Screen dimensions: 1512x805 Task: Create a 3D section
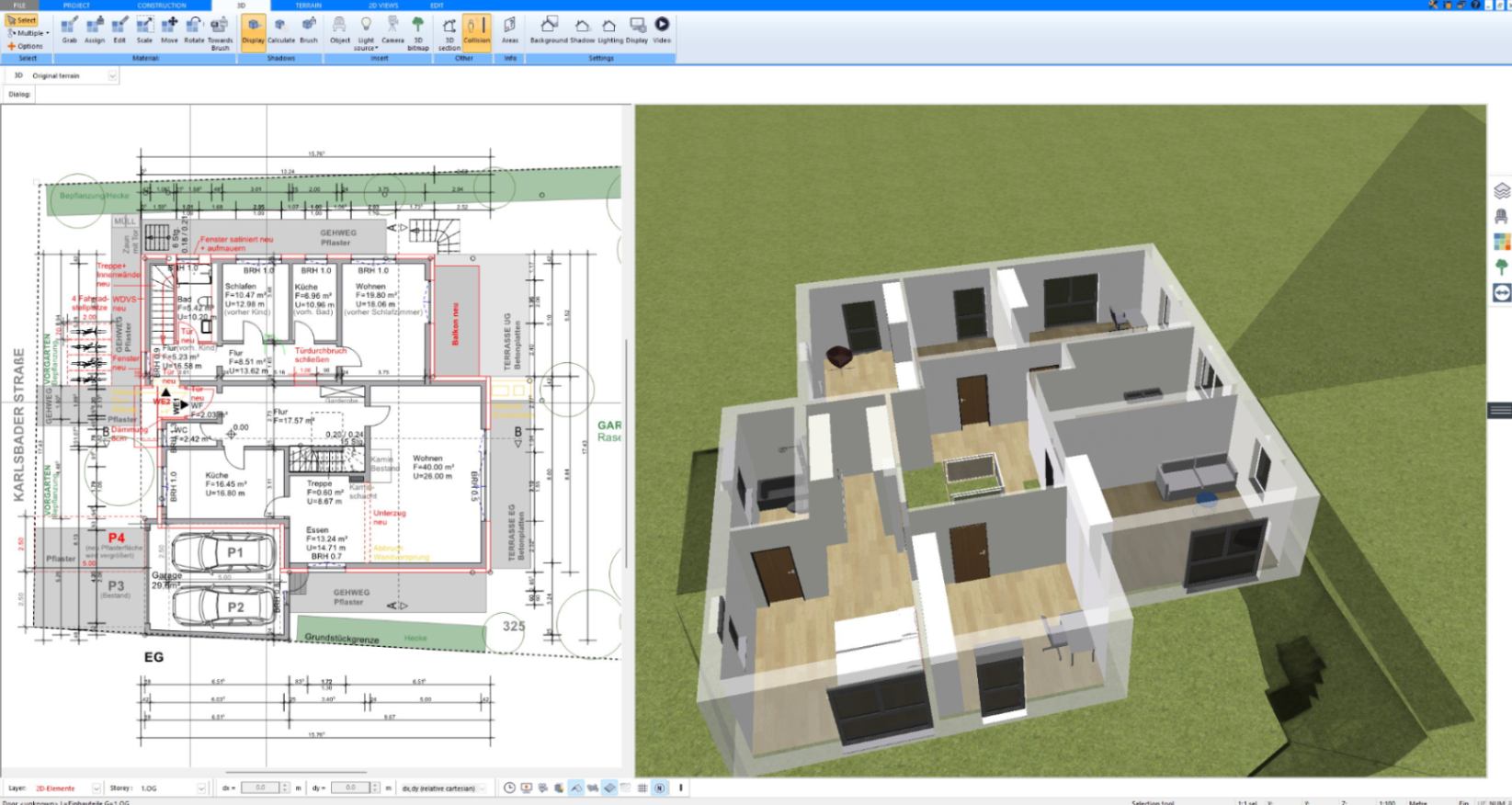(x=449, y=32)
